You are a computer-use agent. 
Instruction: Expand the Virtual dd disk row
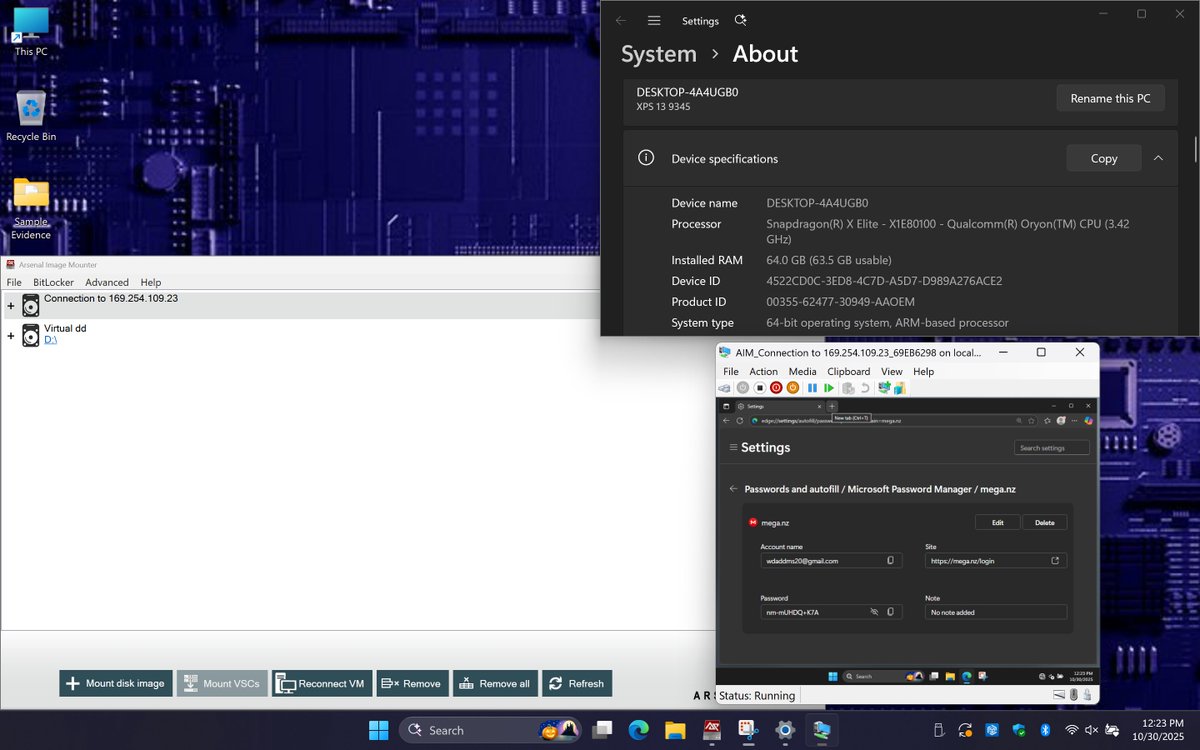coord(11,335)
